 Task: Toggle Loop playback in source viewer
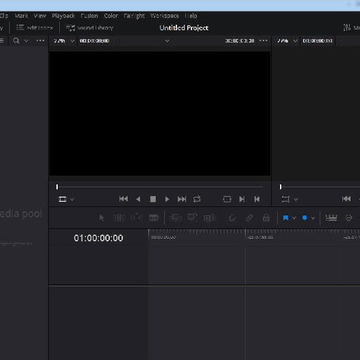(x=197, y=199)
